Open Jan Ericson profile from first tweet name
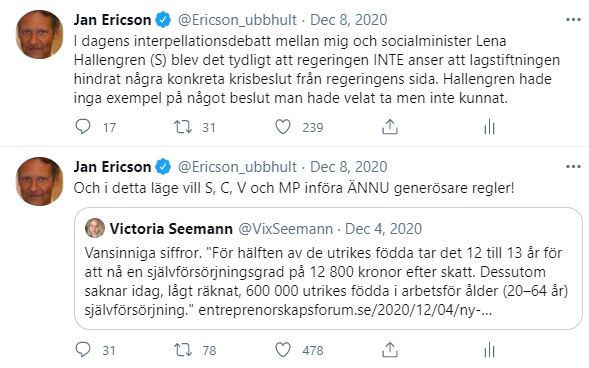589x368 pixels. coord(112,20)
